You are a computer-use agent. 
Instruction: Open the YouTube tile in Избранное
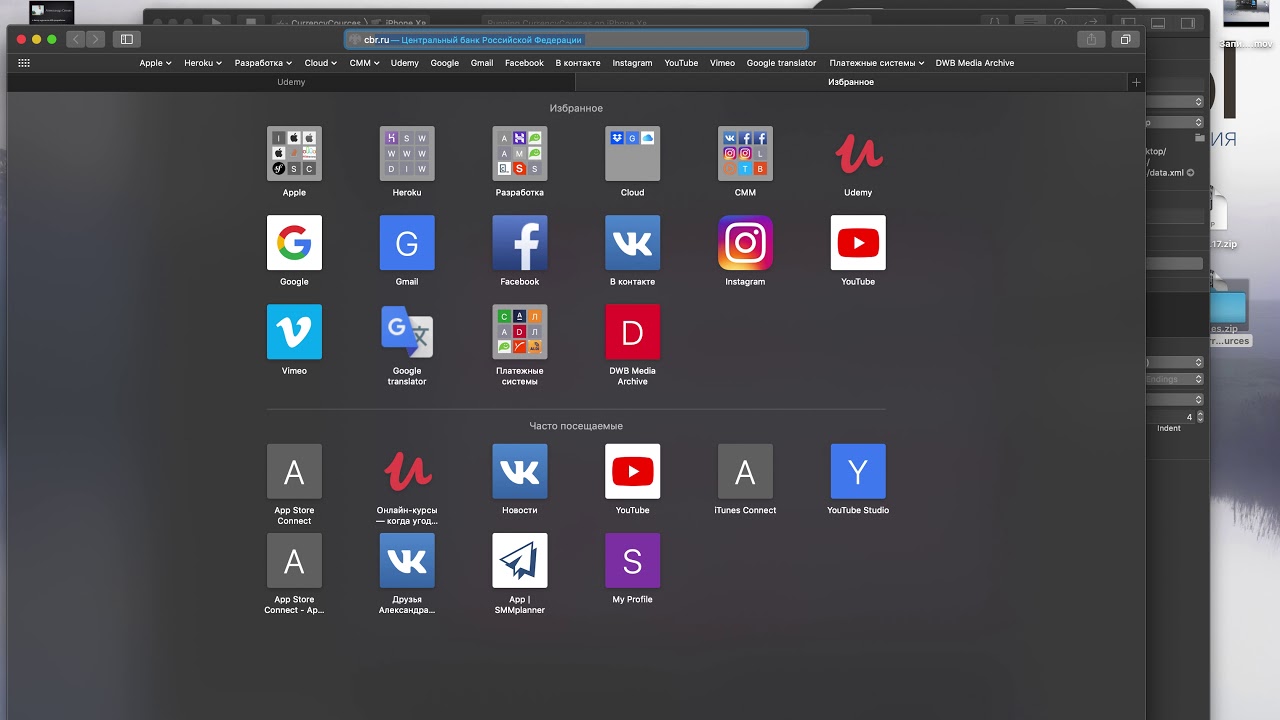pyautogui.click(x=858, y=242)
